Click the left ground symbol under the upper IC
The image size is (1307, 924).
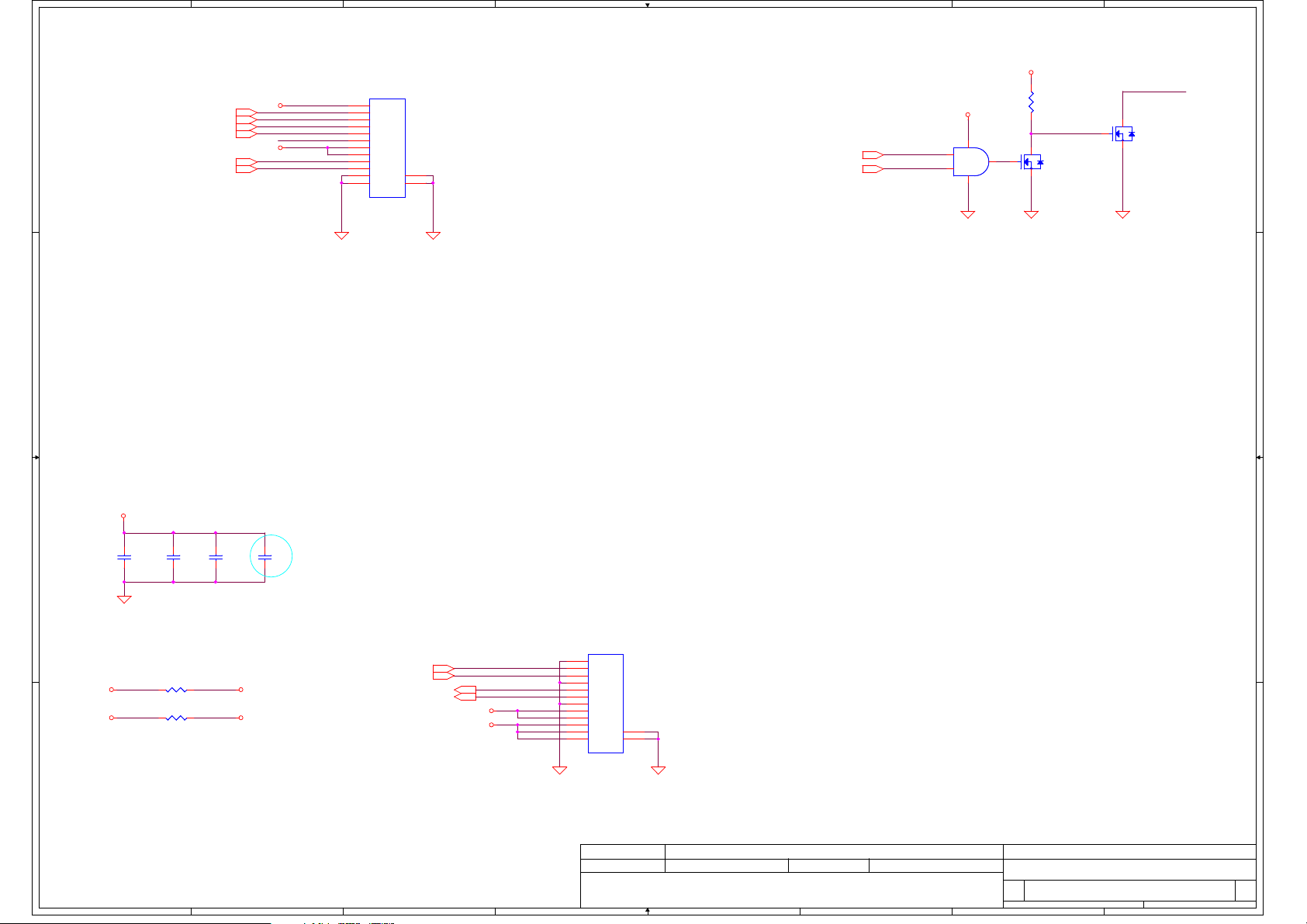pos(341,235)
